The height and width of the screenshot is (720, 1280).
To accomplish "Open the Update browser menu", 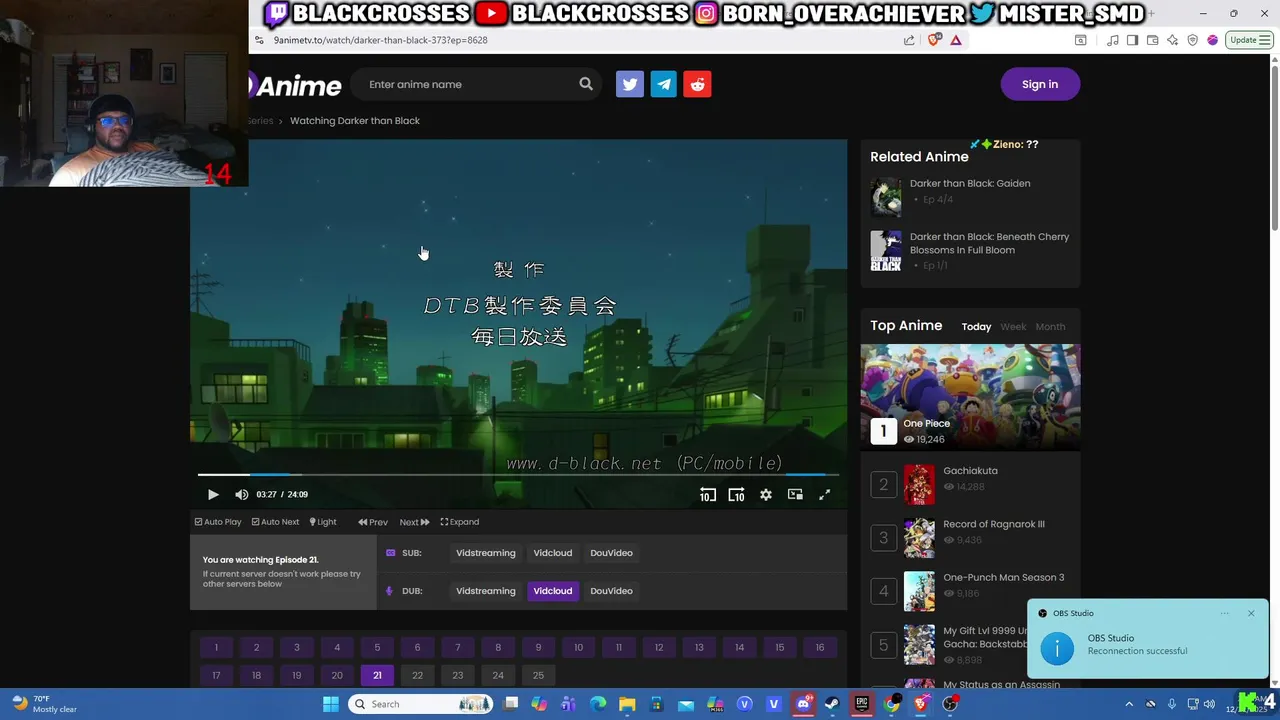I will click(1249, 40).
